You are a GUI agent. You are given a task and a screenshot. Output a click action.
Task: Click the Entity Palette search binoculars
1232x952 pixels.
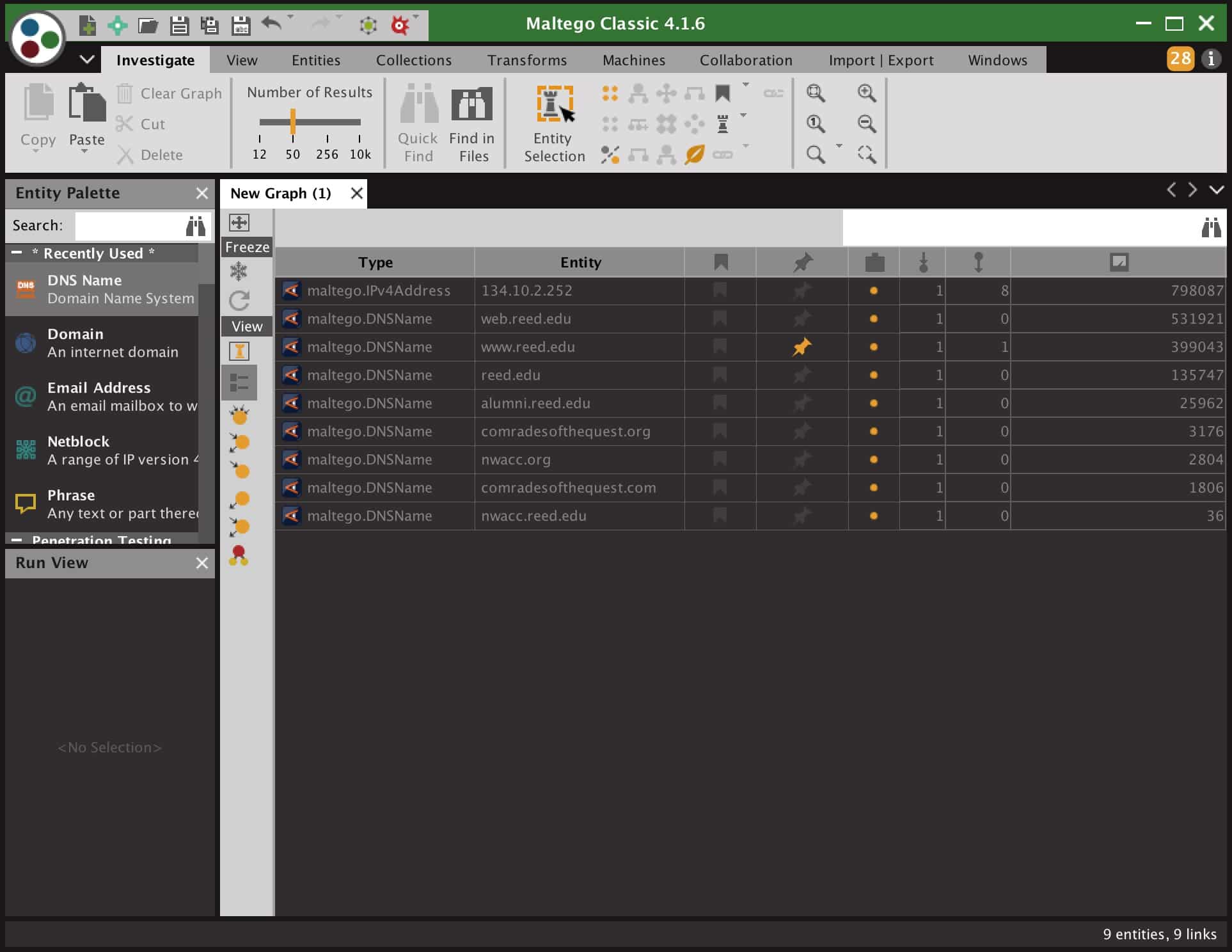click(196, 226)
